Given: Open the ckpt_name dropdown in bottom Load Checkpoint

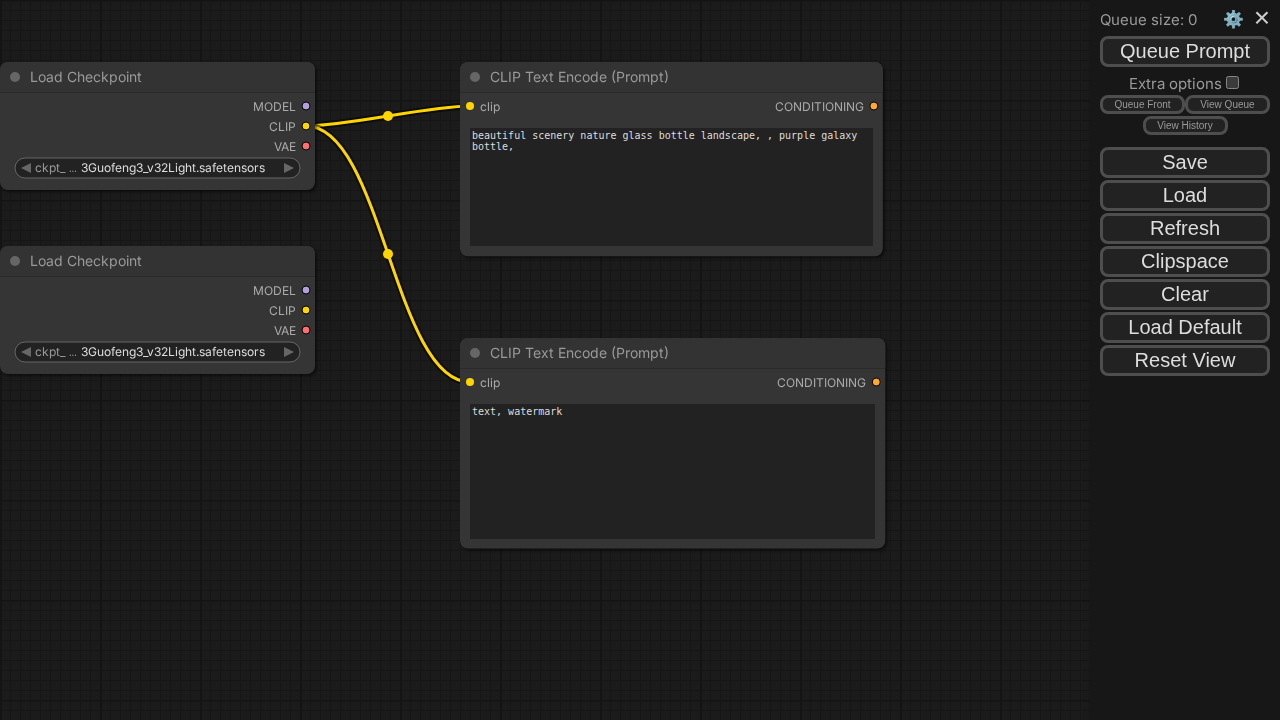Looking at the screenshot, I should click(157, 352).
